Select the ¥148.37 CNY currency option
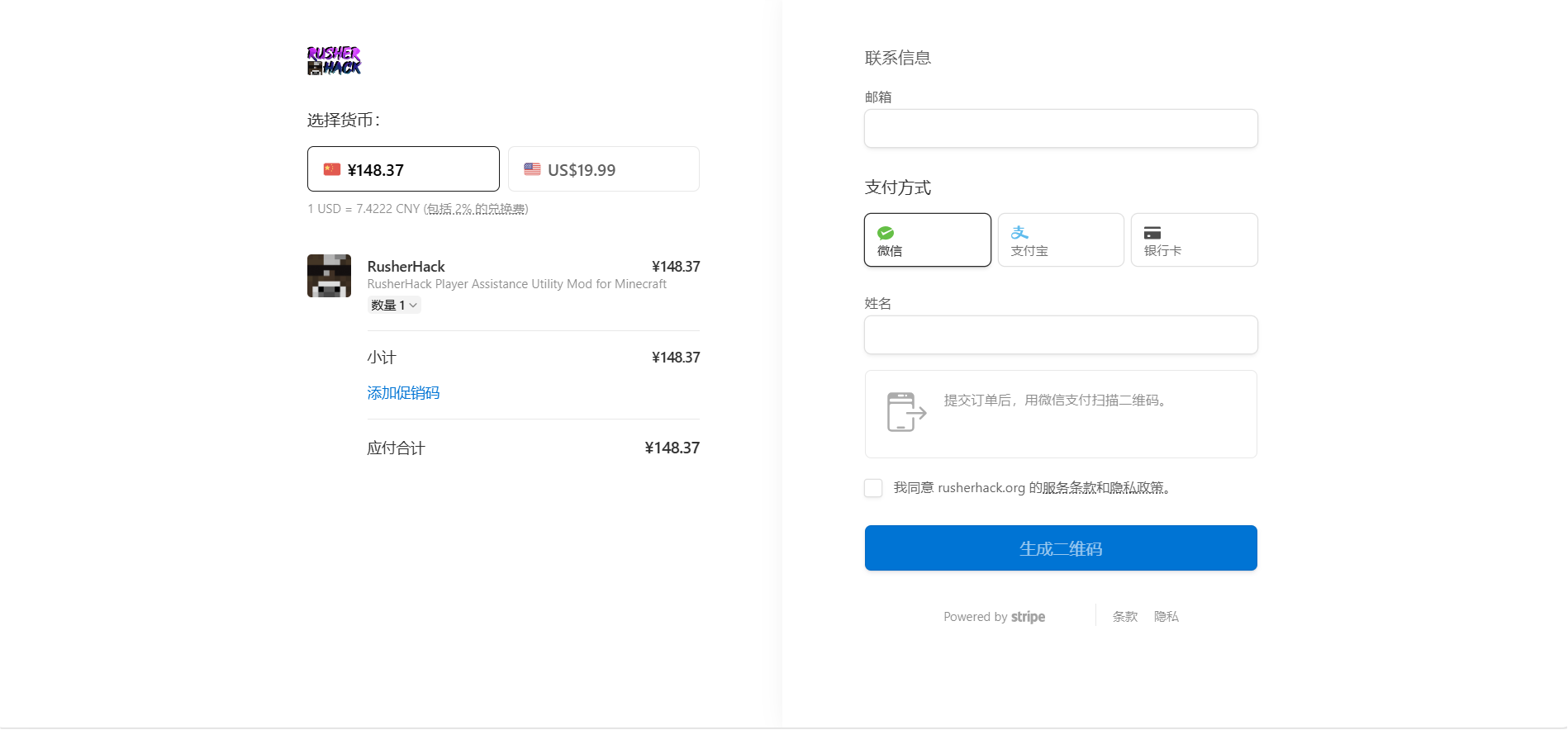This screenshot has height=730, width=1568. click(x=403, y=169)
